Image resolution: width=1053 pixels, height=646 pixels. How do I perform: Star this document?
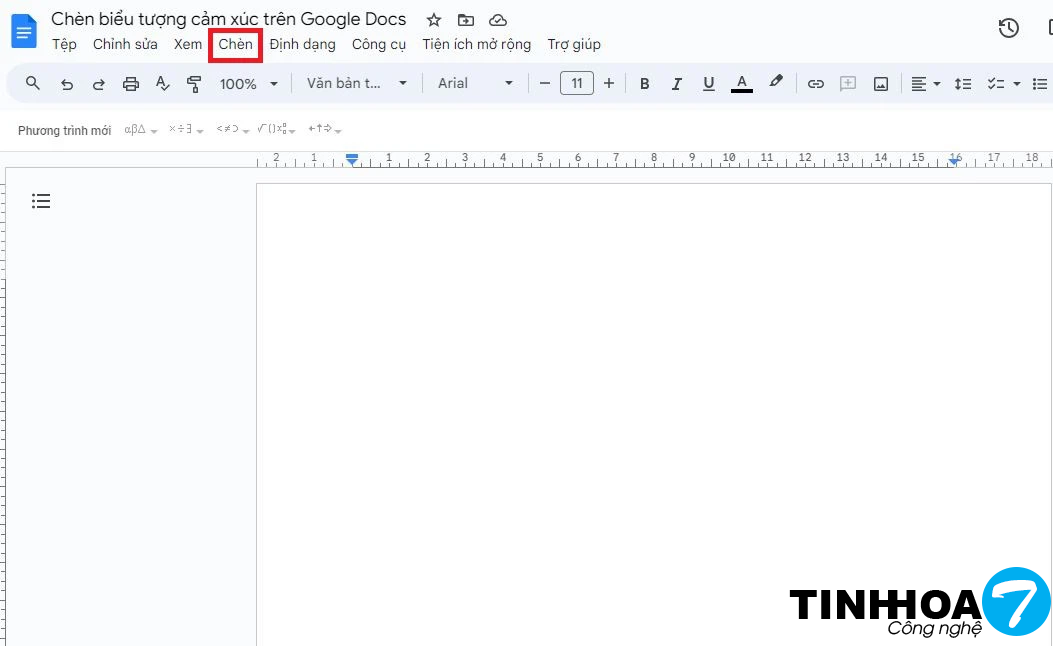434,20
